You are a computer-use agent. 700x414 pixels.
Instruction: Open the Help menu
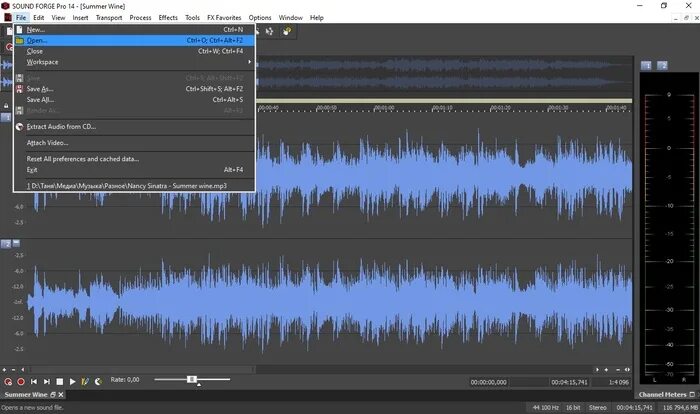317,17
